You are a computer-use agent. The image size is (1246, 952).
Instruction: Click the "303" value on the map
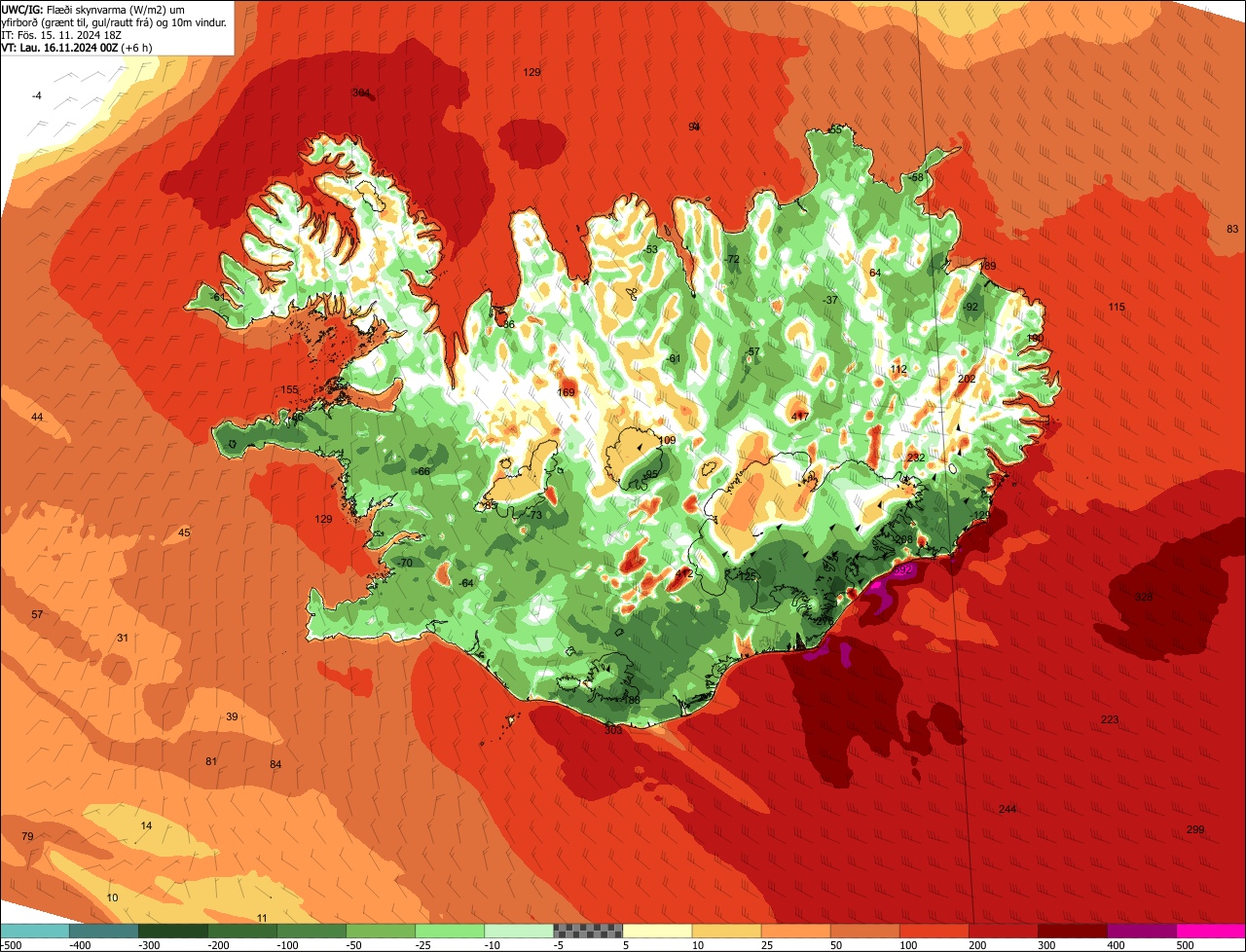pyautogui.click(x=613, y=730)
